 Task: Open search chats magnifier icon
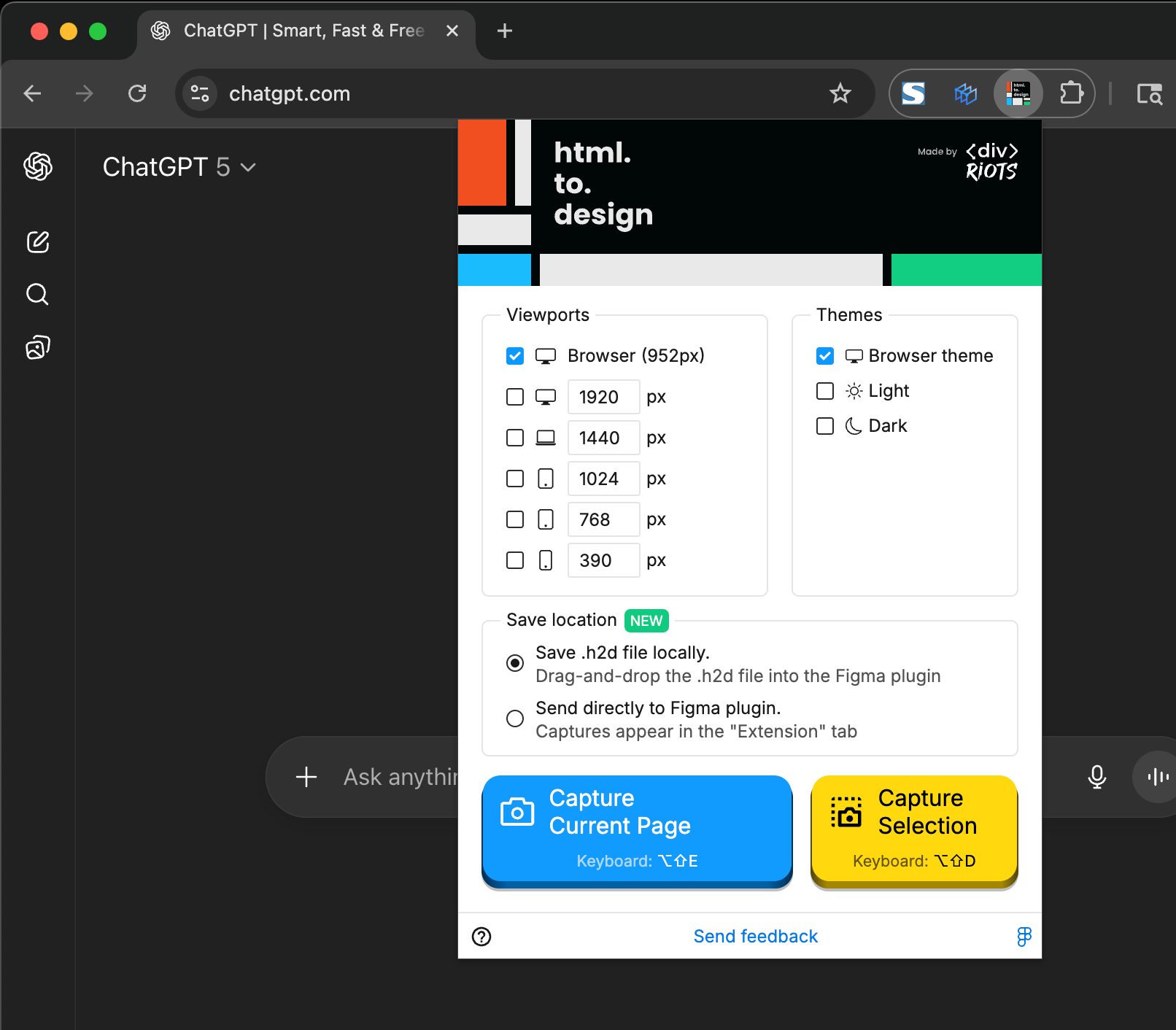point(38,295)
